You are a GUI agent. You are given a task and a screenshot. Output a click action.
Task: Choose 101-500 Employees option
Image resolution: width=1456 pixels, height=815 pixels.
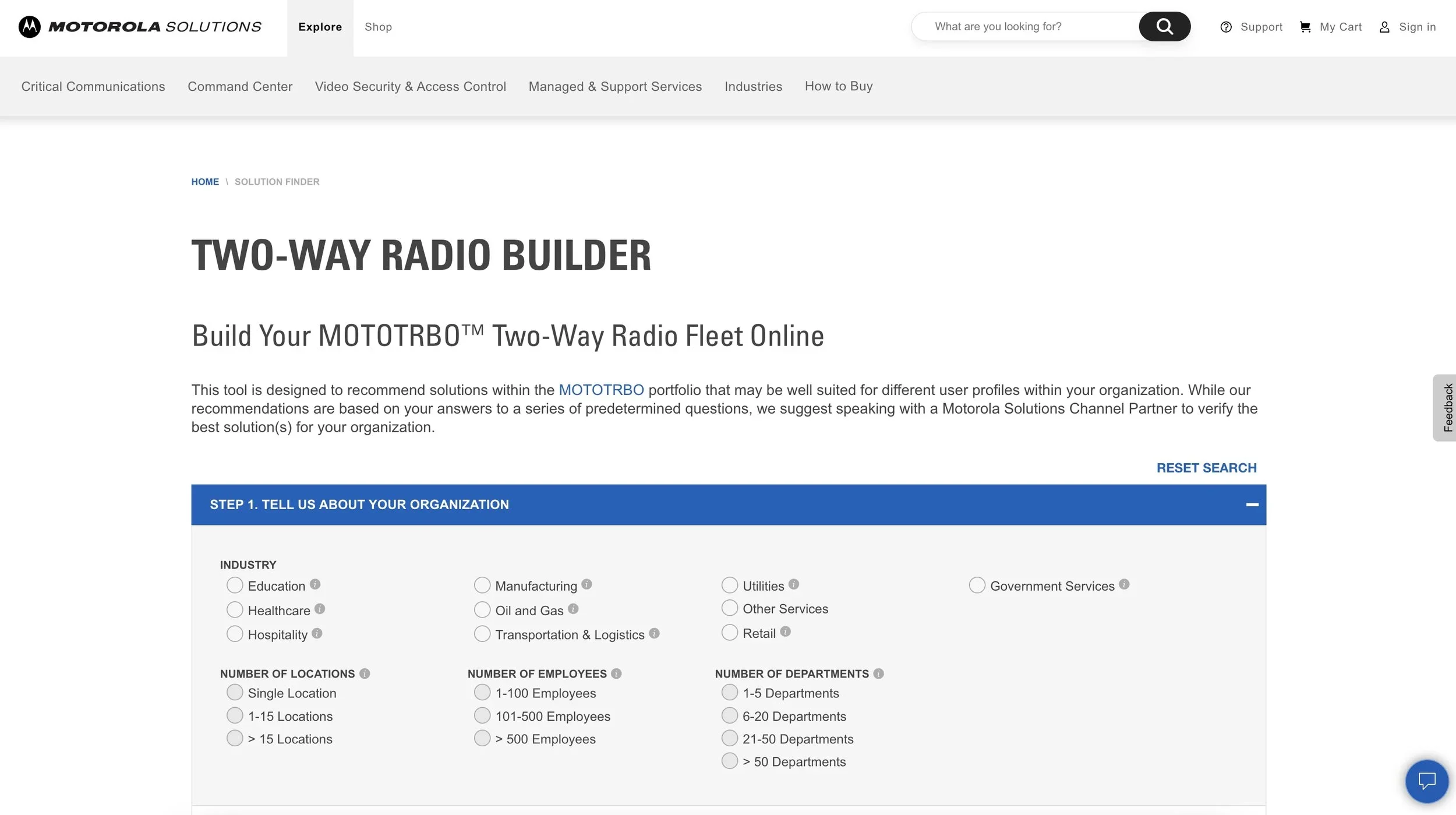click(482, 715)
